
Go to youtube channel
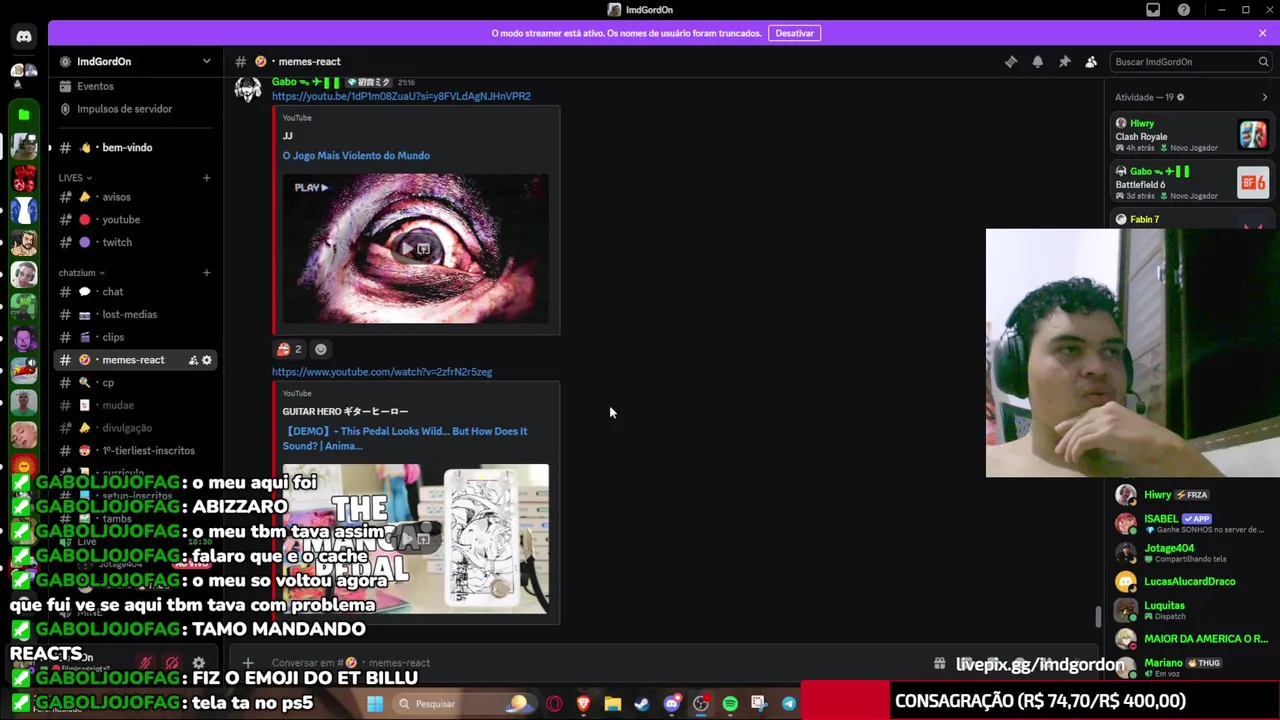(135, 220)
